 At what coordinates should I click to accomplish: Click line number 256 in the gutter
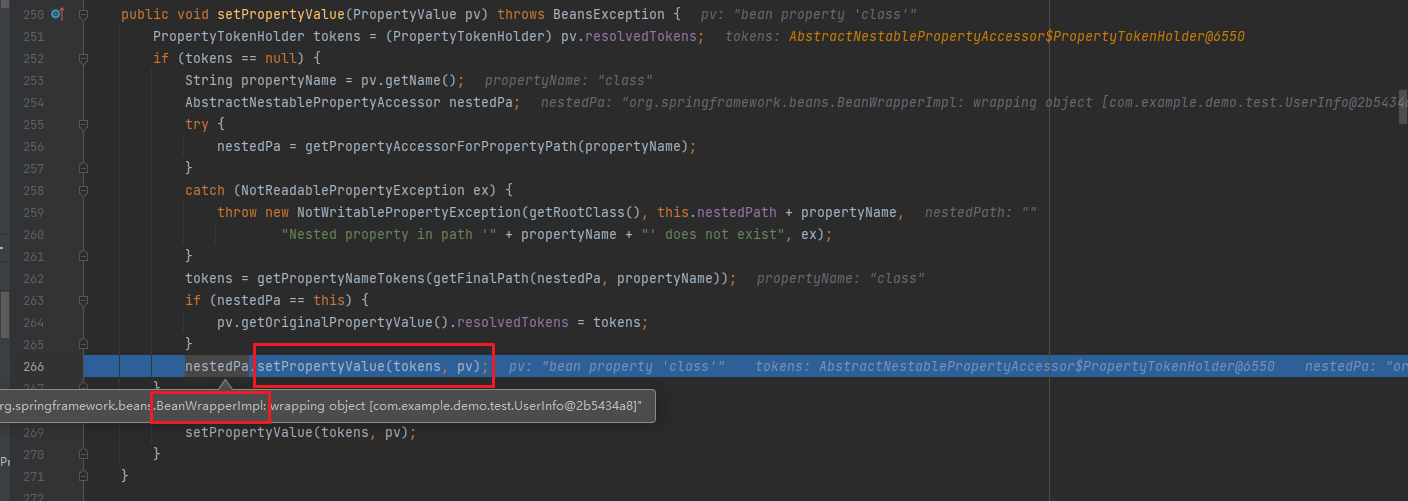[x=33, y=146]
